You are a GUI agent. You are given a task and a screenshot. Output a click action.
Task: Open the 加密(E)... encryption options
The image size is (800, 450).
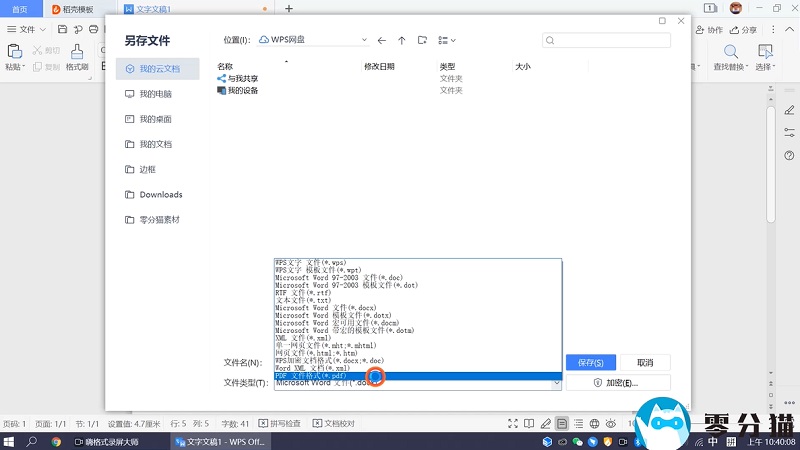[x=618, y=383]
